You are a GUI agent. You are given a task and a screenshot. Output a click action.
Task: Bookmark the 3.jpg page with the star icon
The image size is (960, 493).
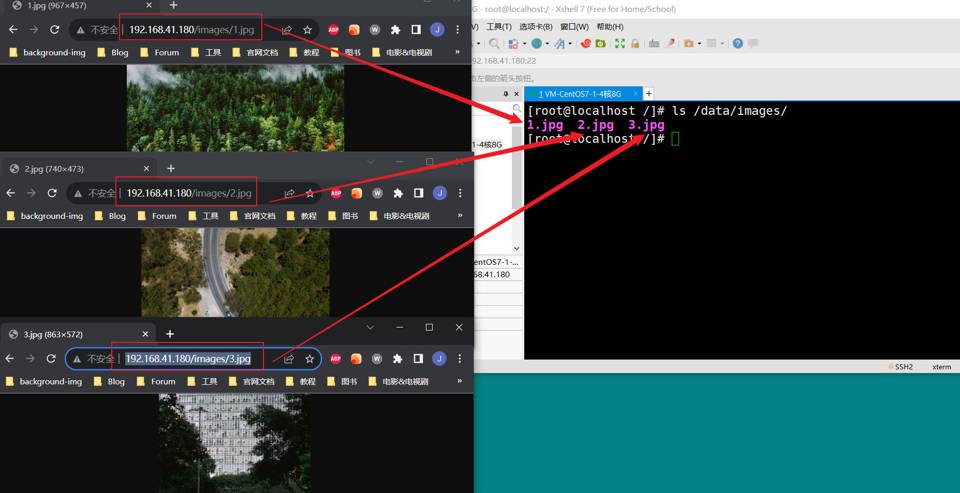[310, 358]
